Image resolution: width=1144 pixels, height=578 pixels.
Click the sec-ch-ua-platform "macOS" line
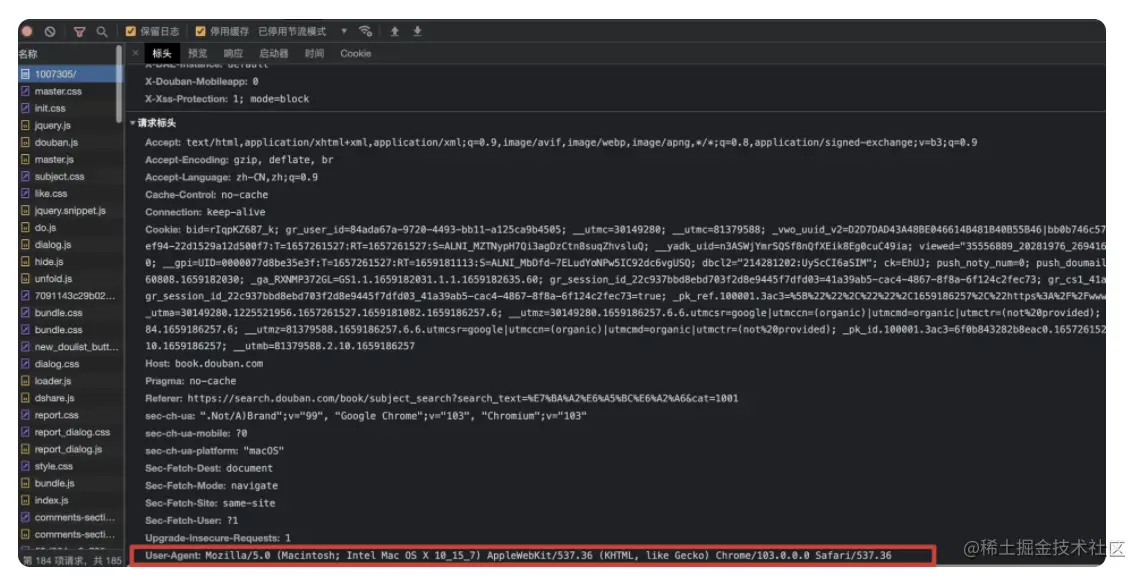(x=214, y=451)
